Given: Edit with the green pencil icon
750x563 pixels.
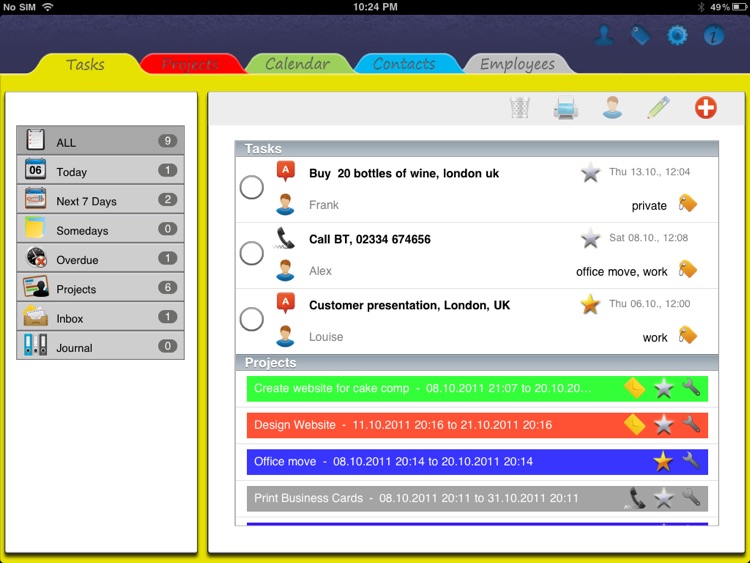Looking at the screenshot, I should click(659, 108).
